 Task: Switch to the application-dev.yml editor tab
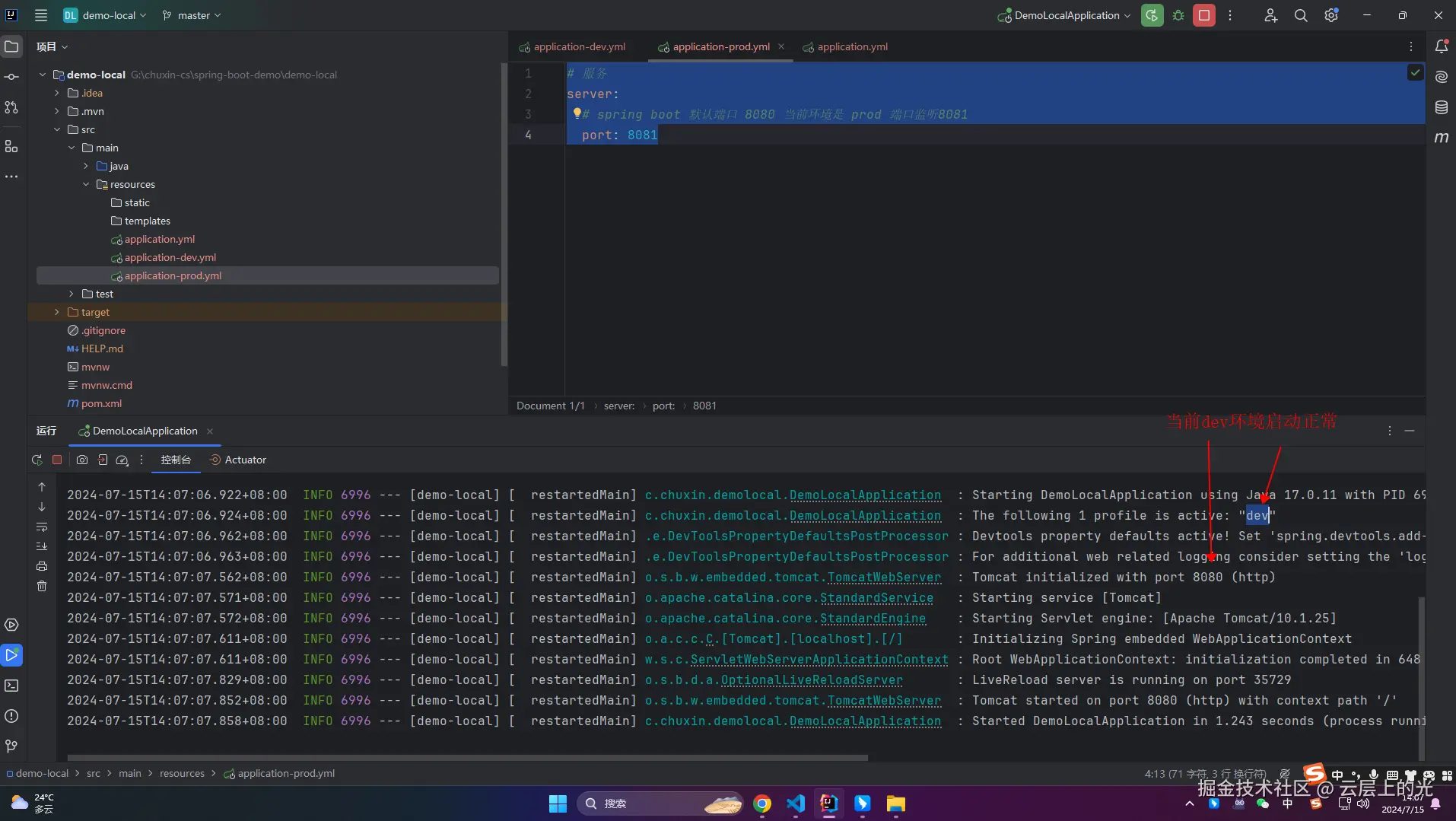pyautogui.click(x=579, y=46)
